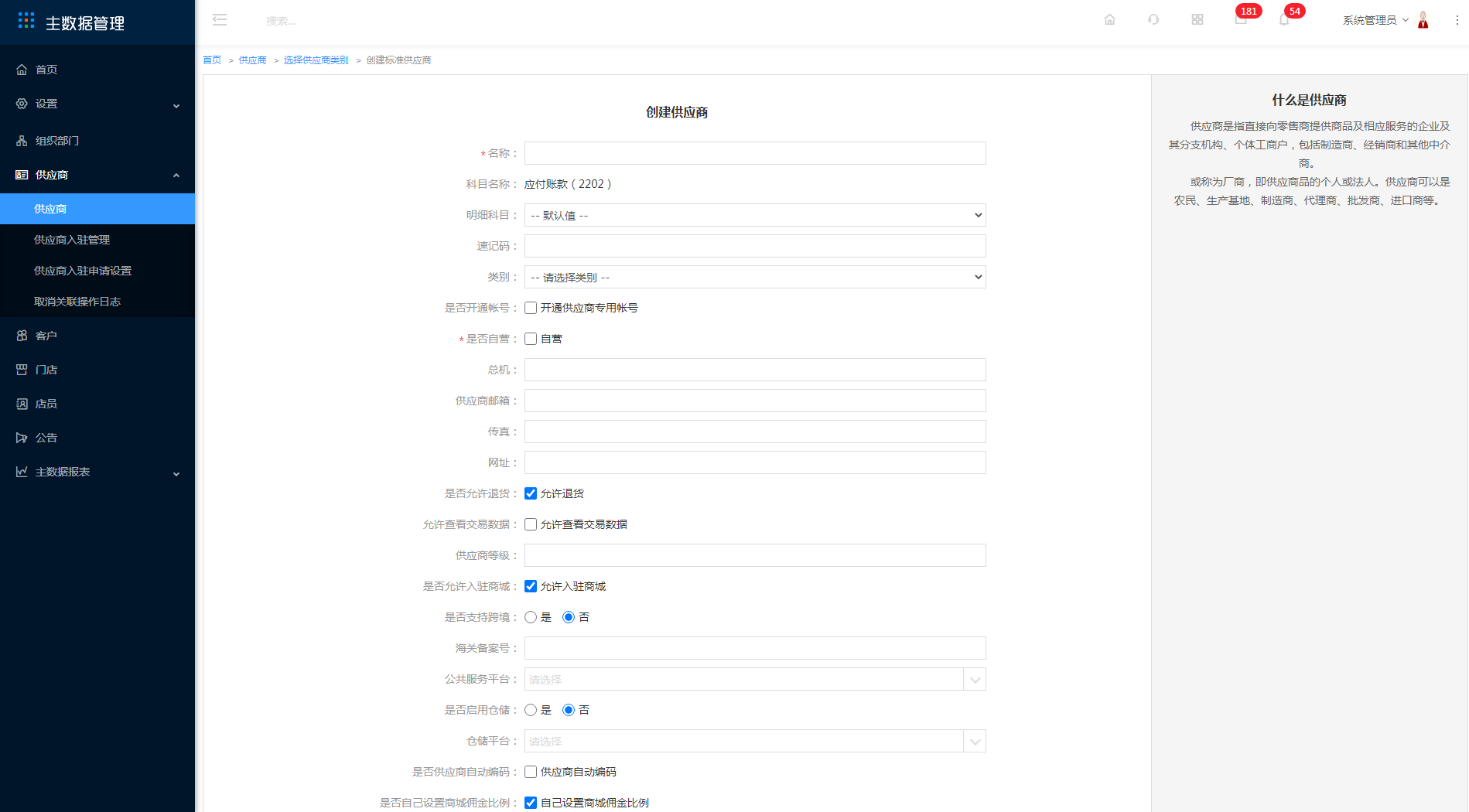Click the card icon next to 供应商 menu
This screenshot has height=812, width=1469.
[22, 175]
